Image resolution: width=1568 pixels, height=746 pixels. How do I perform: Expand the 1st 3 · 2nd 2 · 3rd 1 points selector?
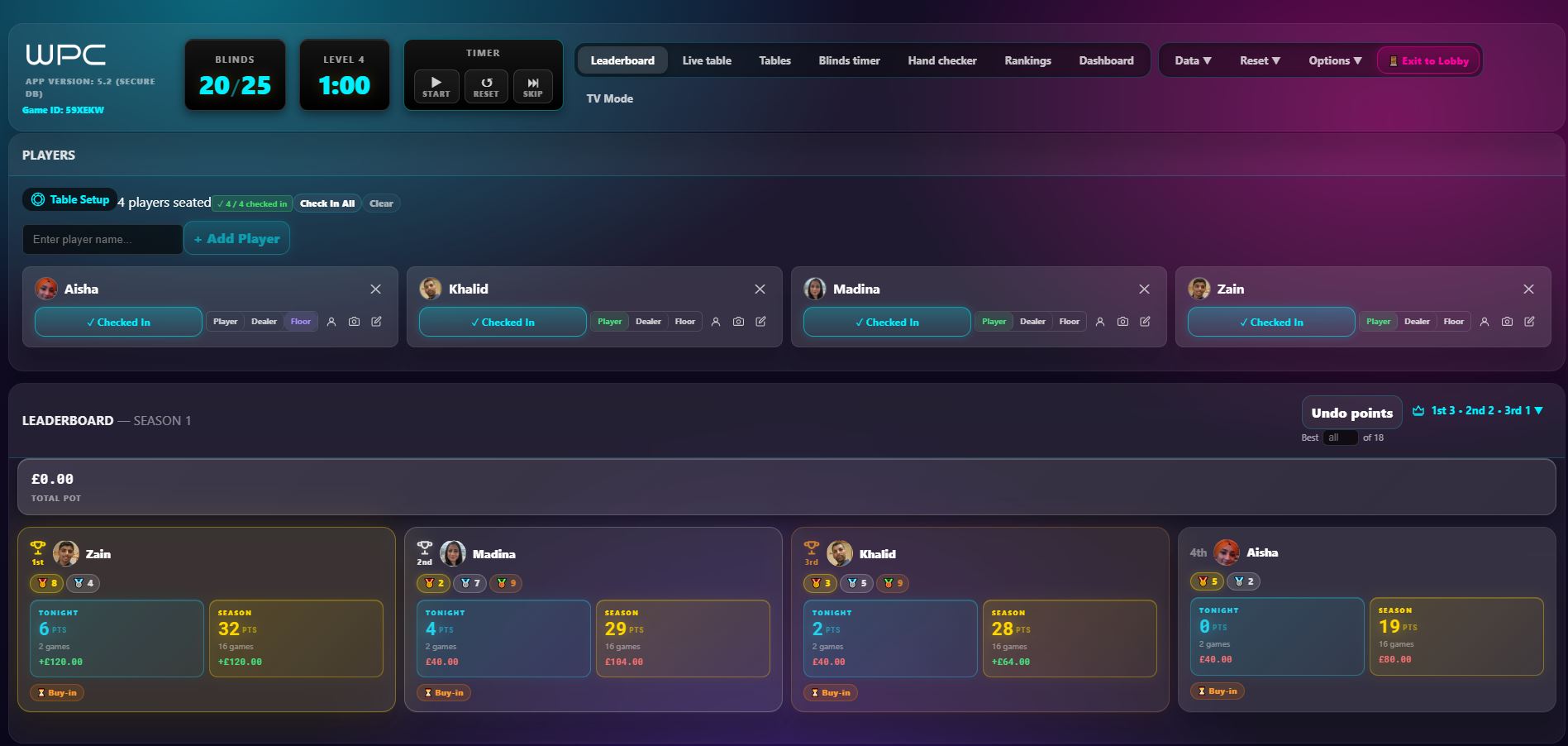1478,410
